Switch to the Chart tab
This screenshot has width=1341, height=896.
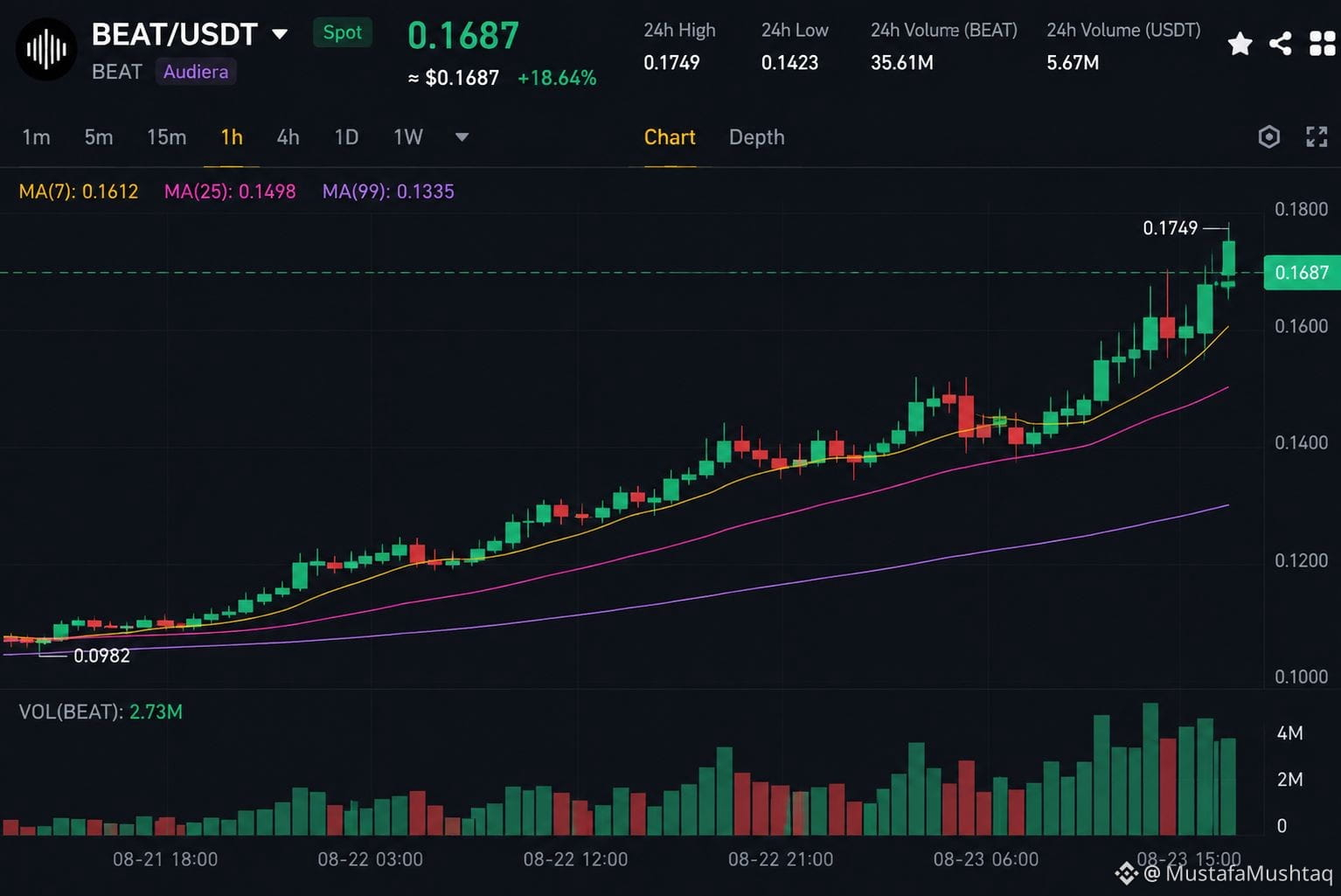coord(670,137)
